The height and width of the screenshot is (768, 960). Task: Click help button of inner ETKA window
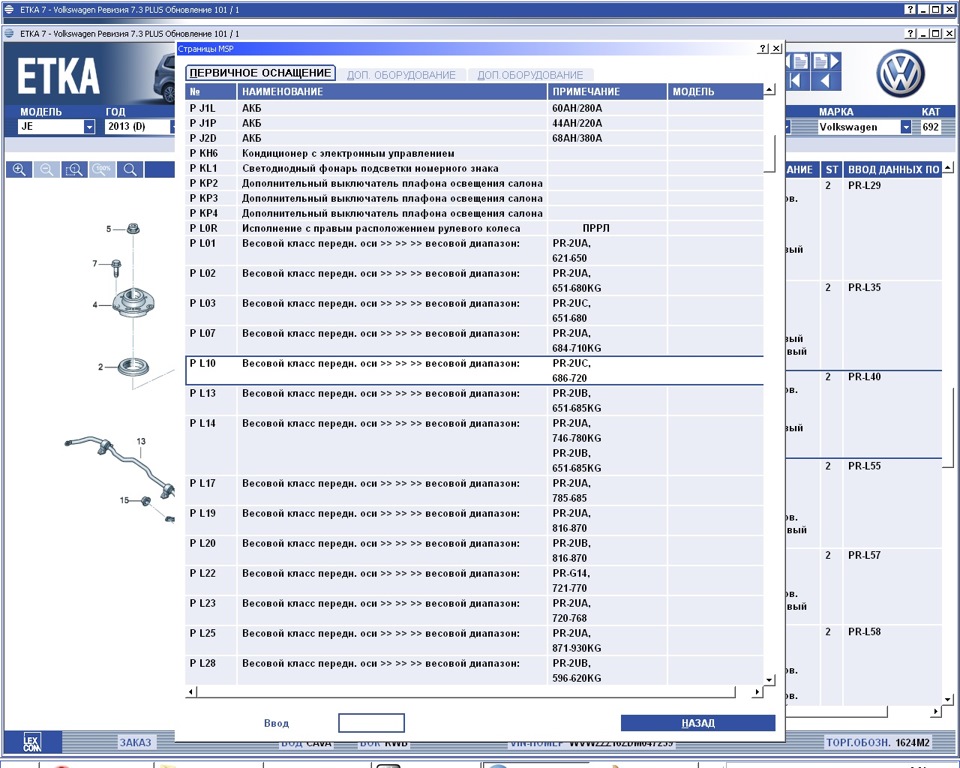click(911, 33)
